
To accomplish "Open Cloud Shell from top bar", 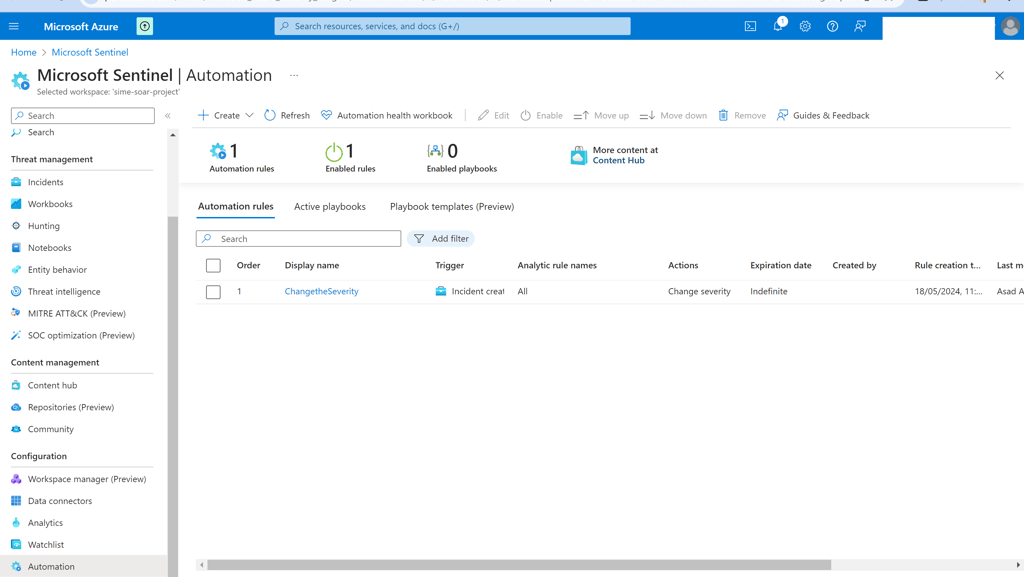I will pos(750,26).
